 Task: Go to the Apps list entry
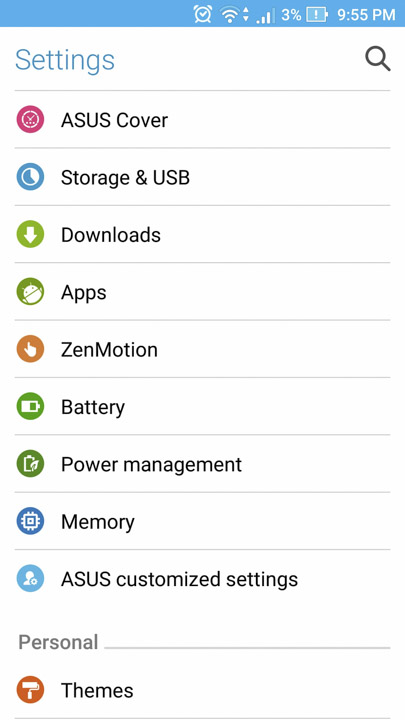coord(202,292)
